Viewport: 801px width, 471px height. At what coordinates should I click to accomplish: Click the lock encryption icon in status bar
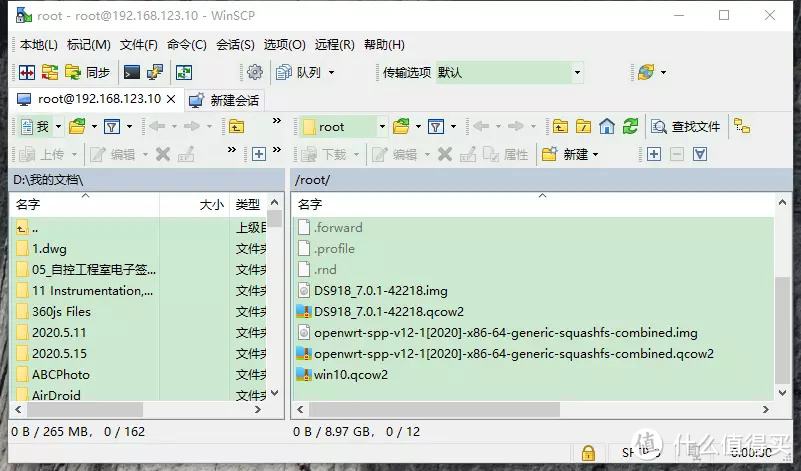click(x=588, y=453)
